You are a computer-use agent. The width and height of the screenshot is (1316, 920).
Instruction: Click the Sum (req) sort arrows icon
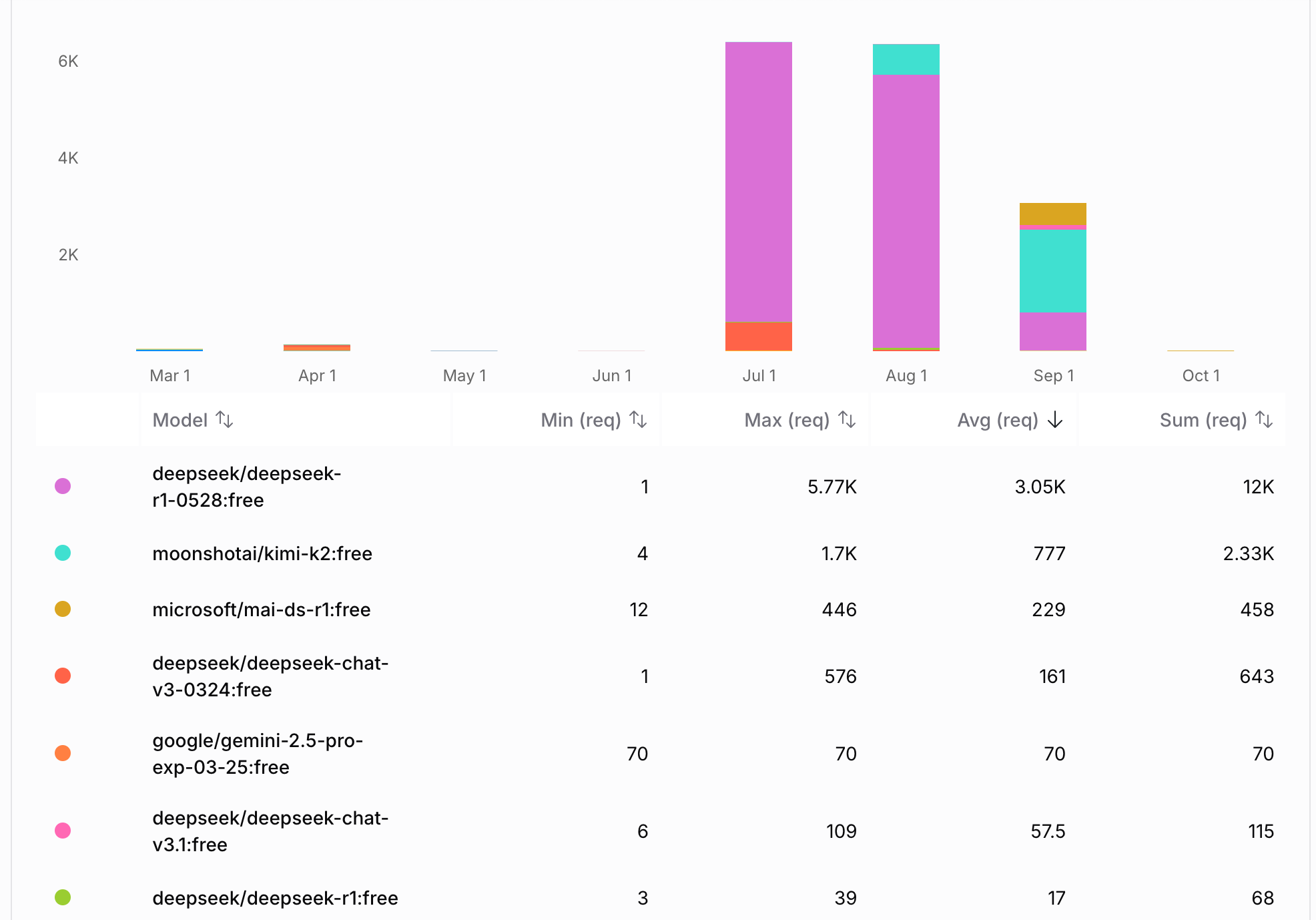1264,420
